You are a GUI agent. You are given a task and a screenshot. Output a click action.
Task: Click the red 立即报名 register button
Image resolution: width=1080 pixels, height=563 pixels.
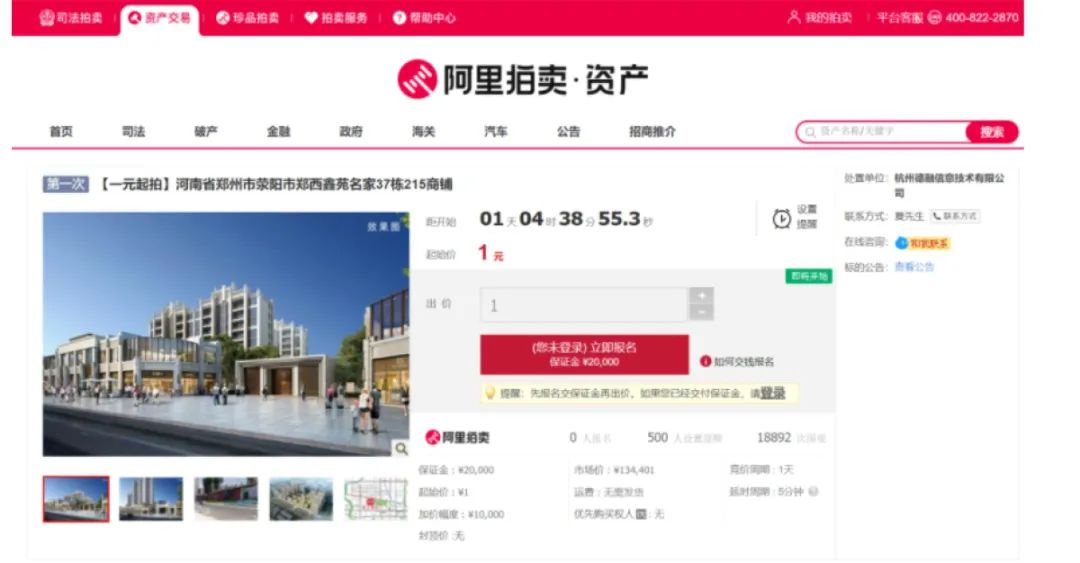[x=584, y=354]
